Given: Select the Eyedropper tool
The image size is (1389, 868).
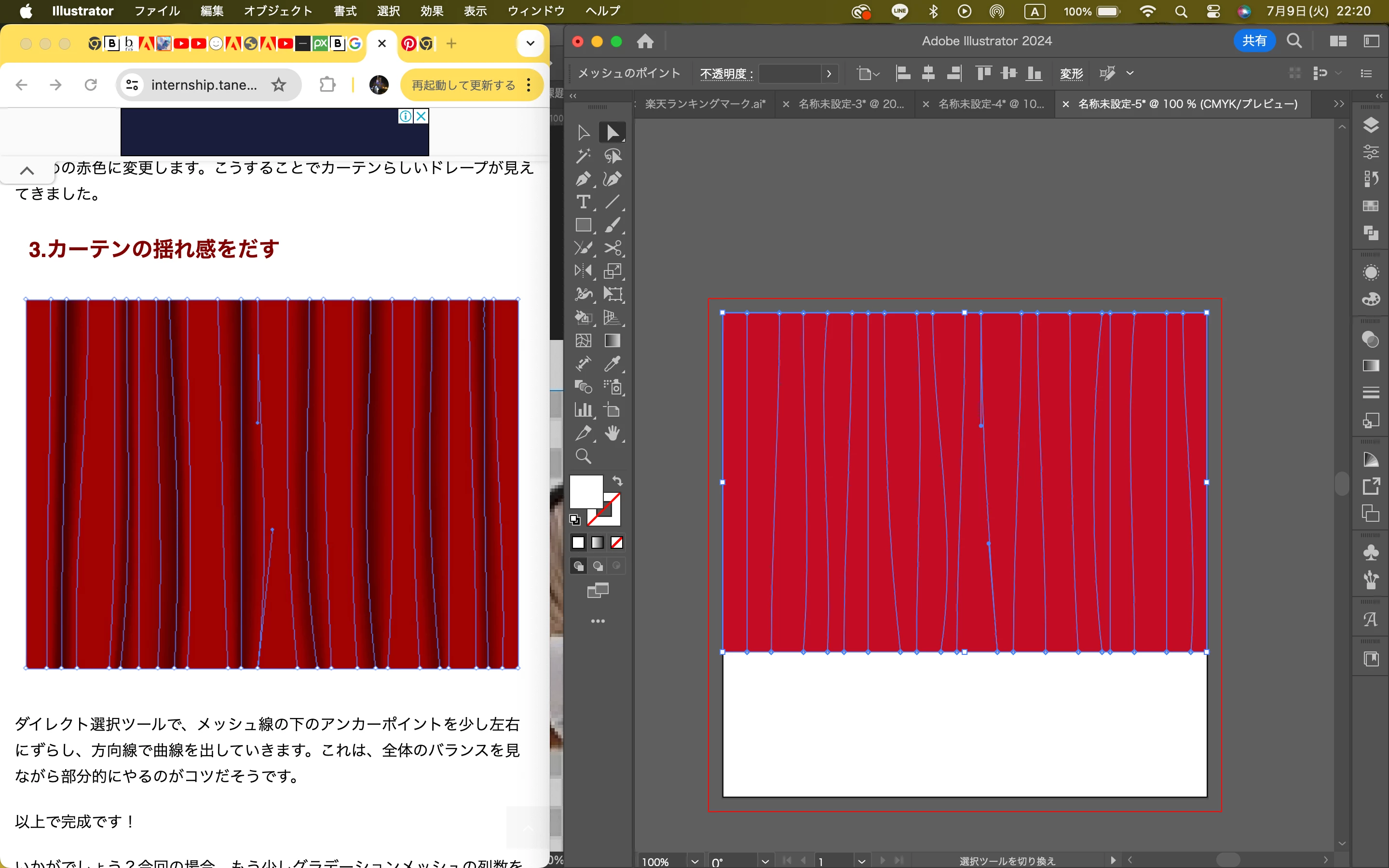Looking at the screenshot, I should (x=612, y=364).
